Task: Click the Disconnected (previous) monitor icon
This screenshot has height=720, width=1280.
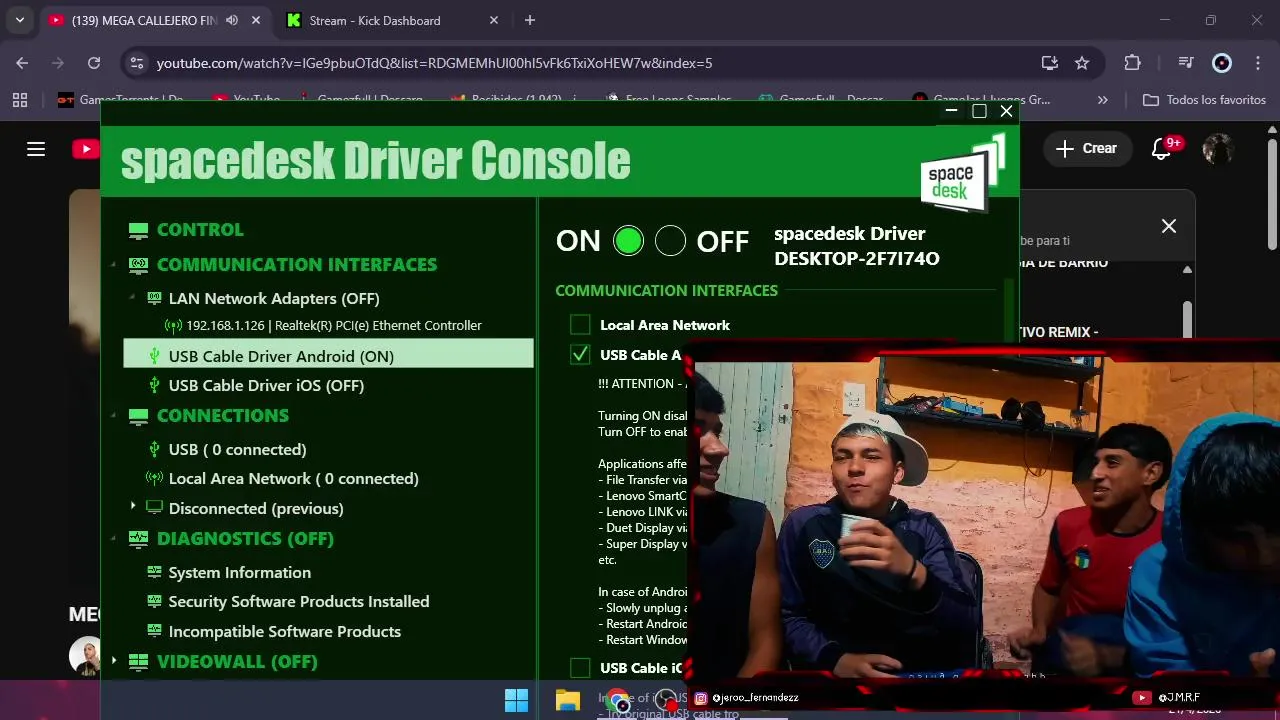Action: [154, 508]
